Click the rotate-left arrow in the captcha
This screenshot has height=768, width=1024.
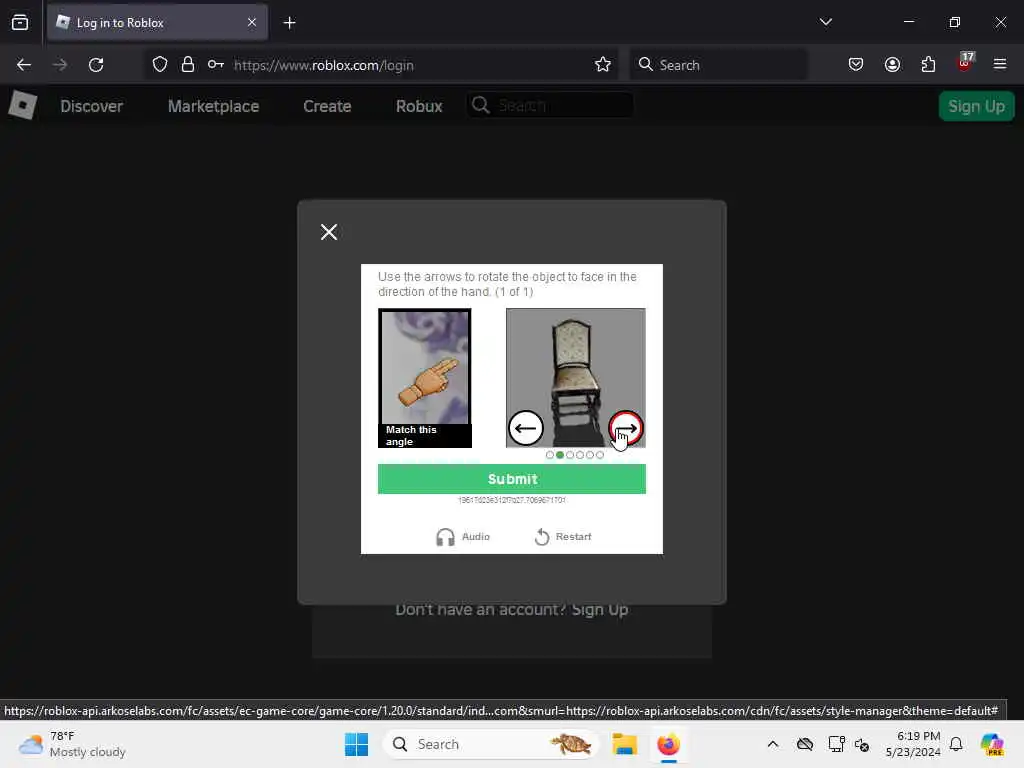pos(526,428)
